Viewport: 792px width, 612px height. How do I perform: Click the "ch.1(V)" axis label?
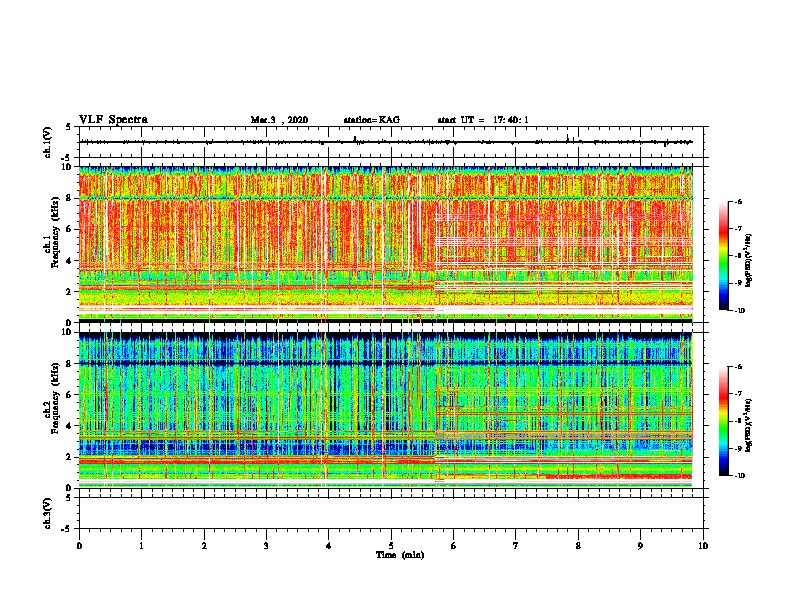click(x=48, y=142)
